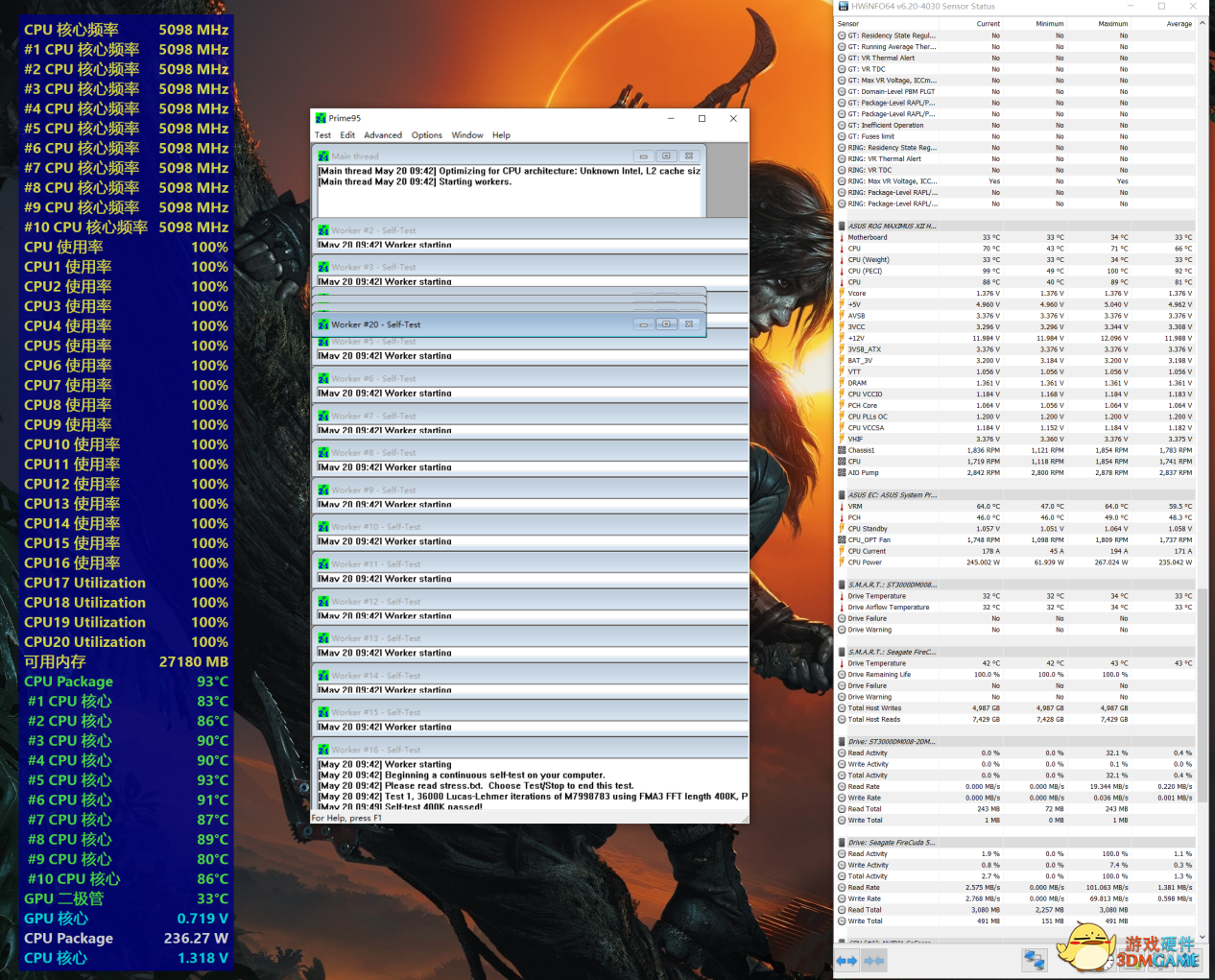This screenshot has height=980, width=1215.
Task: Click the ASUS ROG MAXIMUS group chip icon
Action: click(842, 226)
